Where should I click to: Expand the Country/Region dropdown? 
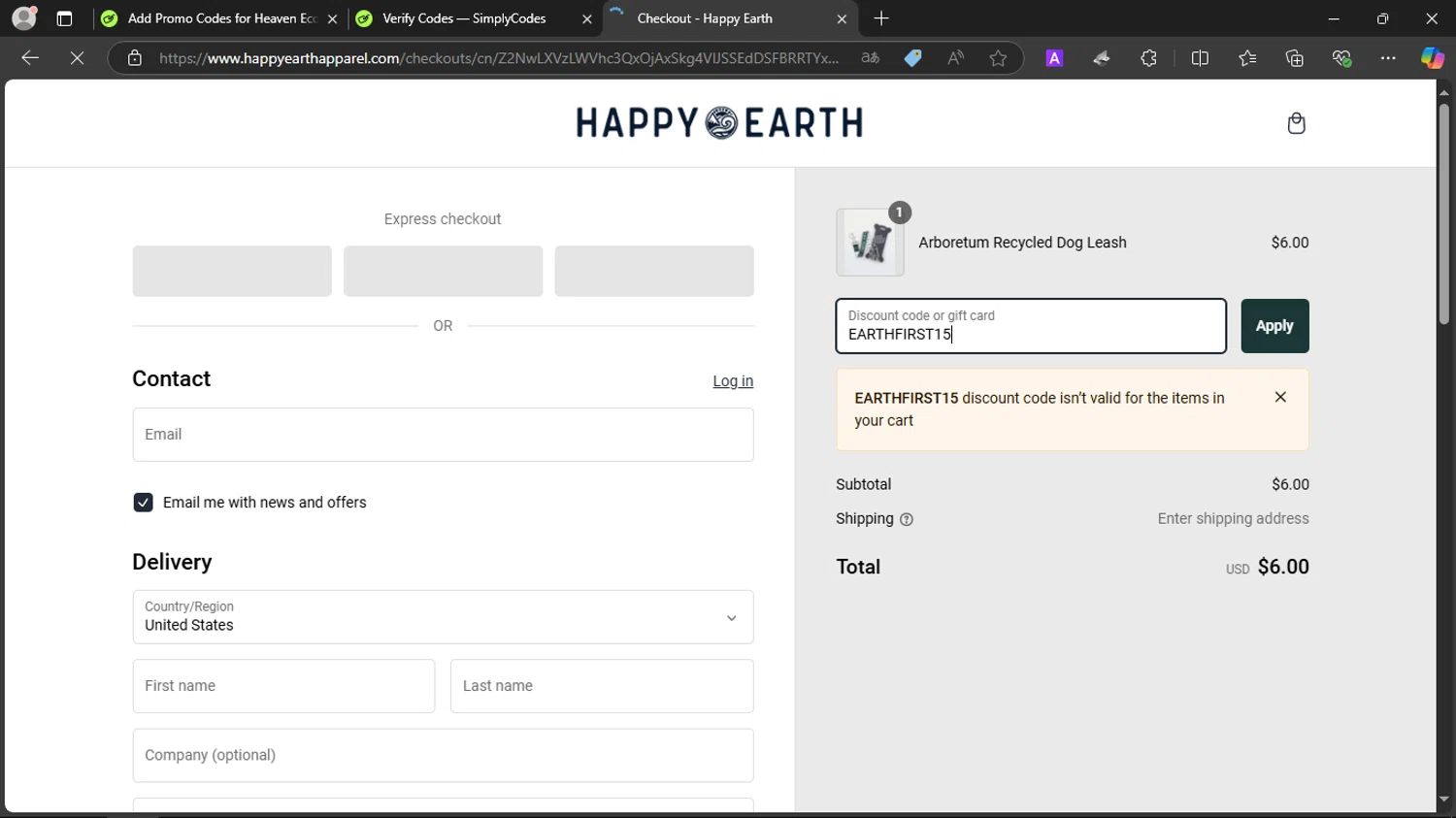(443, 617)
